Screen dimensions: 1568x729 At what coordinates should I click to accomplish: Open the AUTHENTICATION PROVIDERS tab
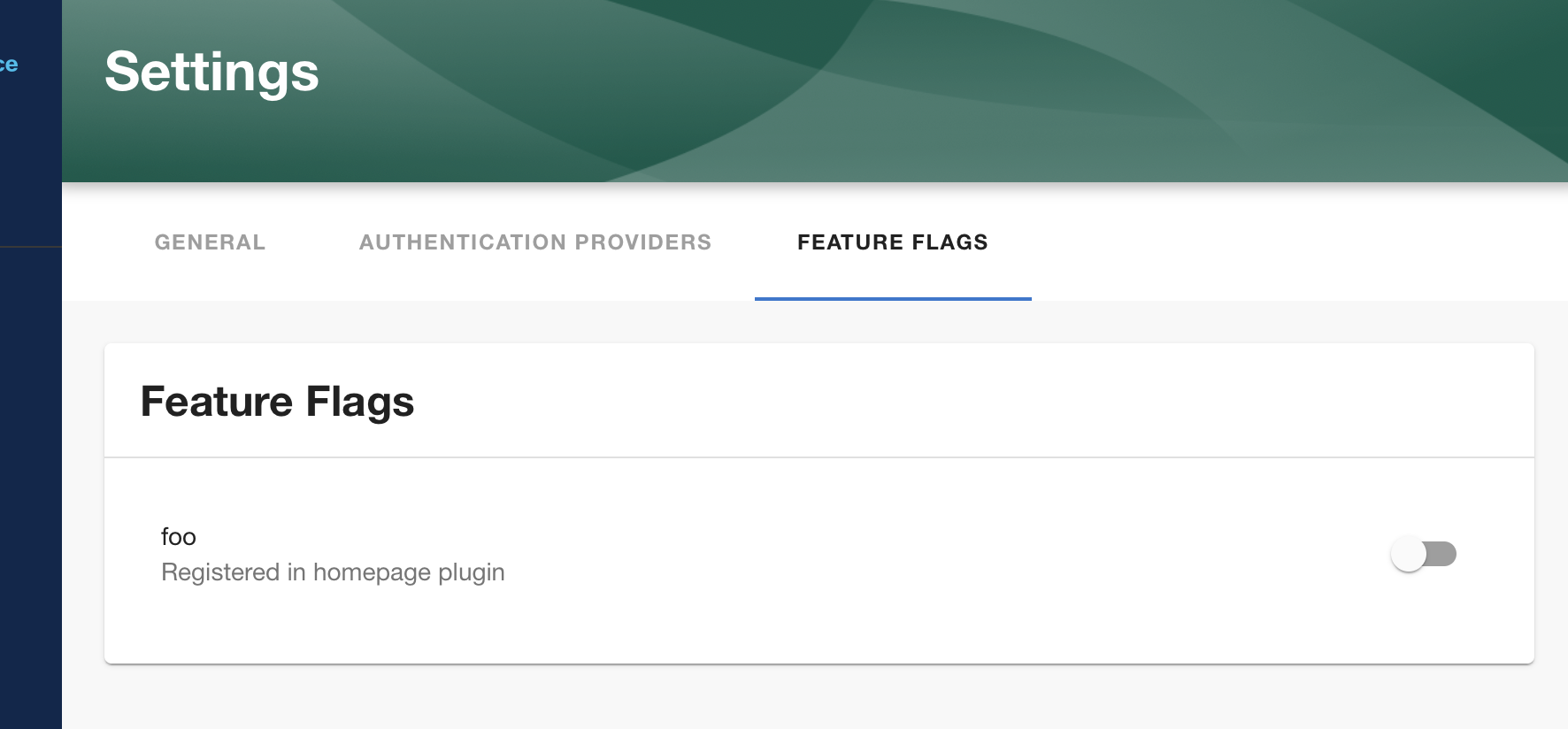[535, 242]
